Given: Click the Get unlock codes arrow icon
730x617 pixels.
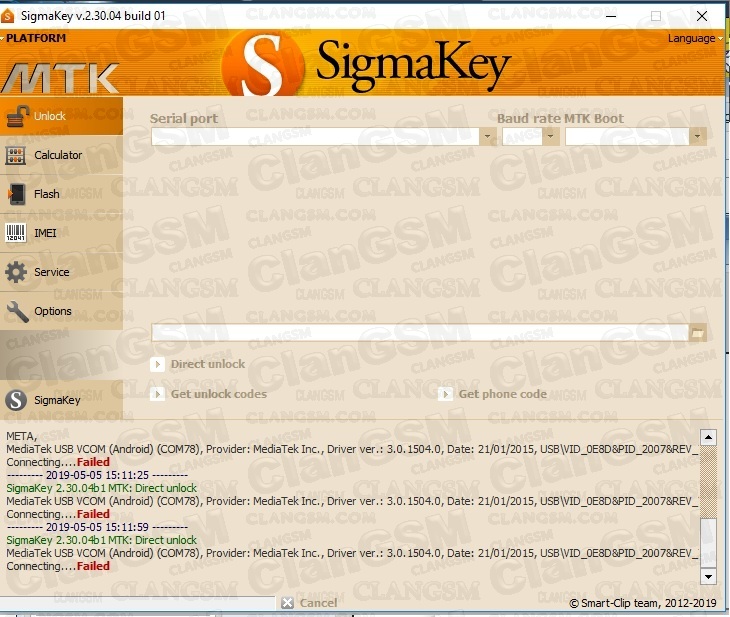Looking at the screenshot, I should 157,394.
